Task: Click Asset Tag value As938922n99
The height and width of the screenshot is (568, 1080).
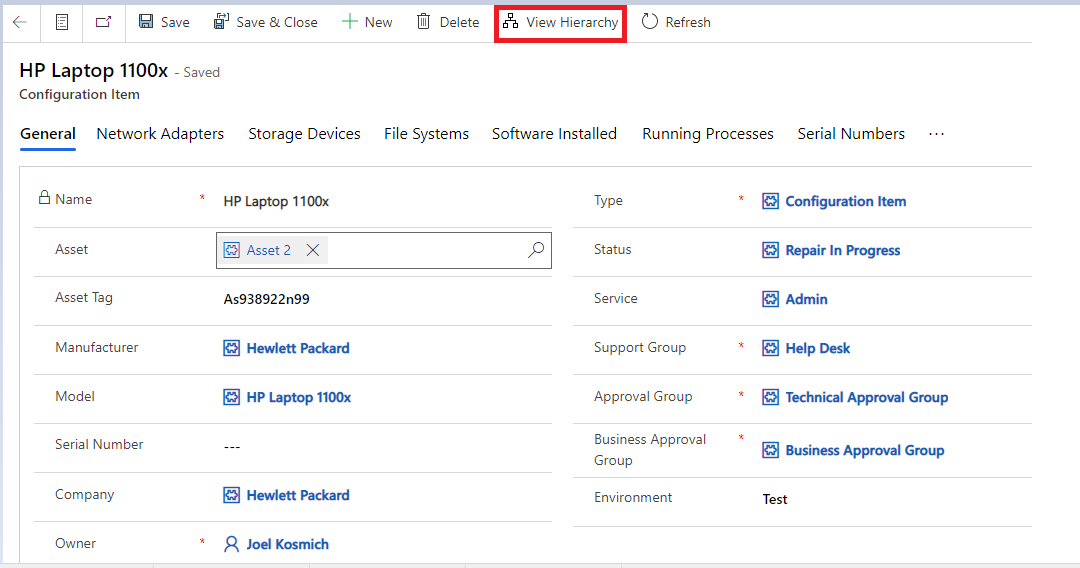Action: [267, 299]
